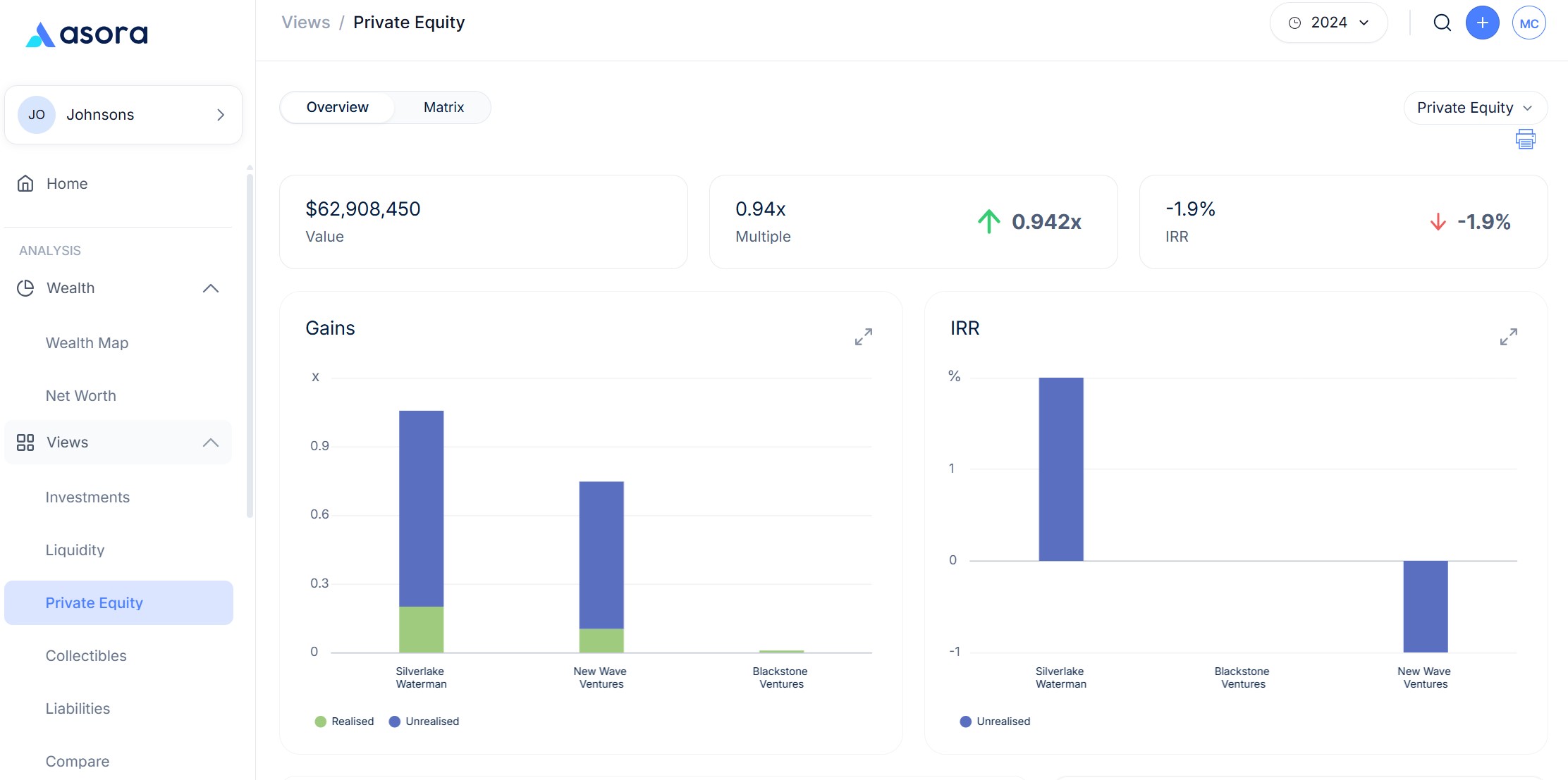The width and height of the screenshot is (1568, 780).
Task: Toggle Unrealised series in Gains legend
Action: 424,722
